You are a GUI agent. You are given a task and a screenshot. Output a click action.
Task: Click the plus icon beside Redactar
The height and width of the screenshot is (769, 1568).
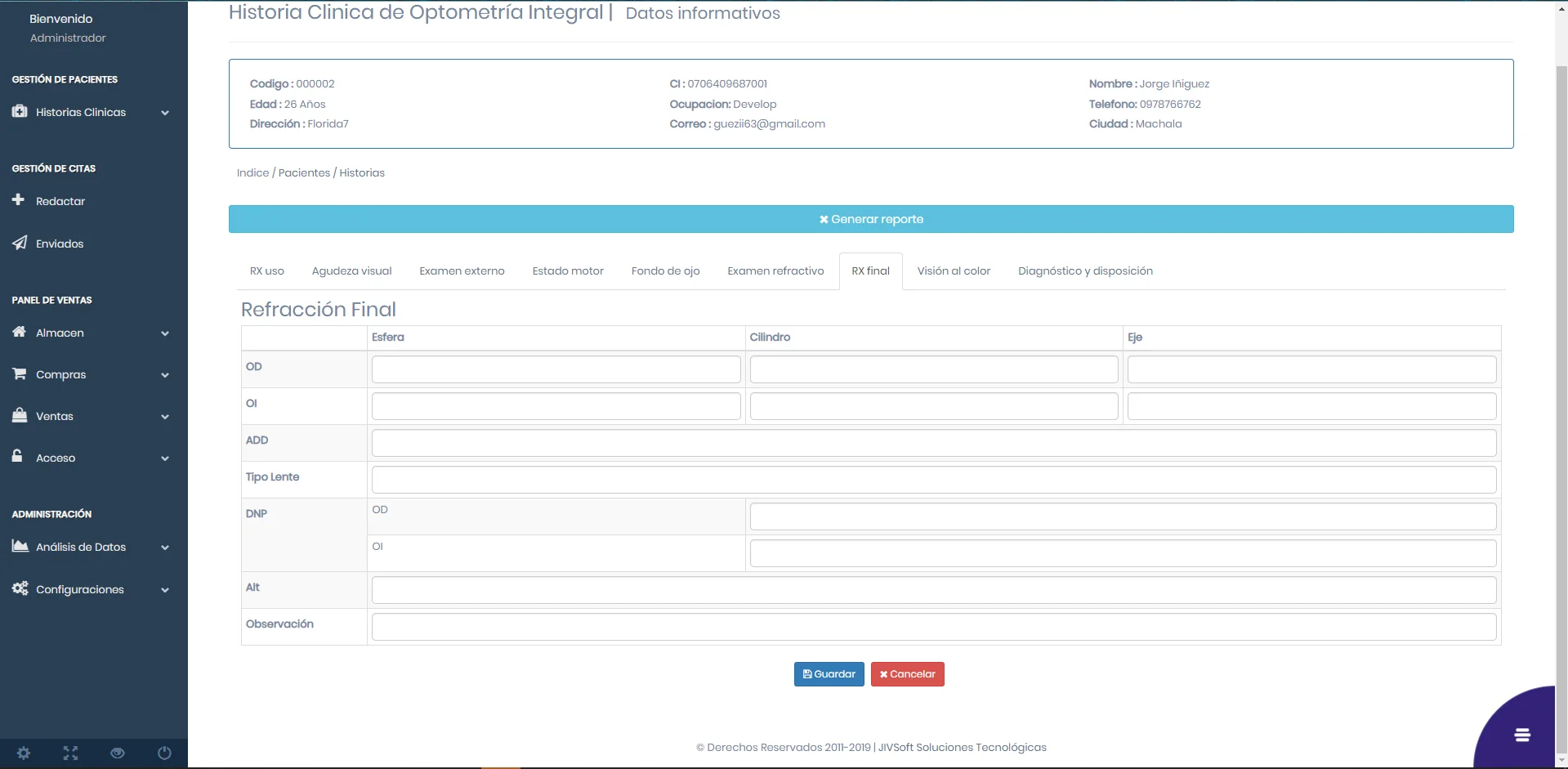(19, 200)
